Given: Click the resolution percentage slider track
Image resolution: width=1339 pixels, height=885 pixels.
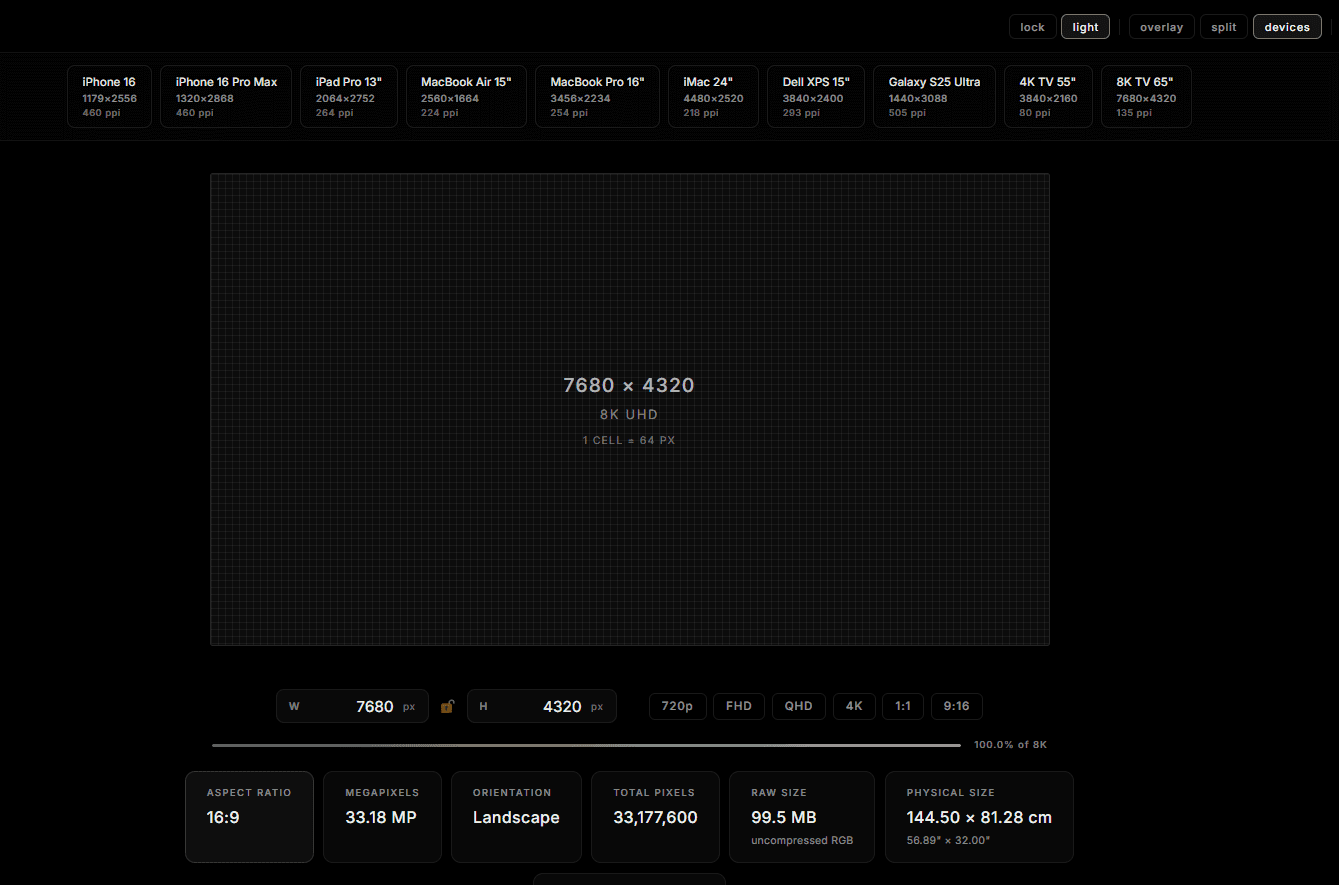Looking at the screenshot, I should click(x=585, y=744).
